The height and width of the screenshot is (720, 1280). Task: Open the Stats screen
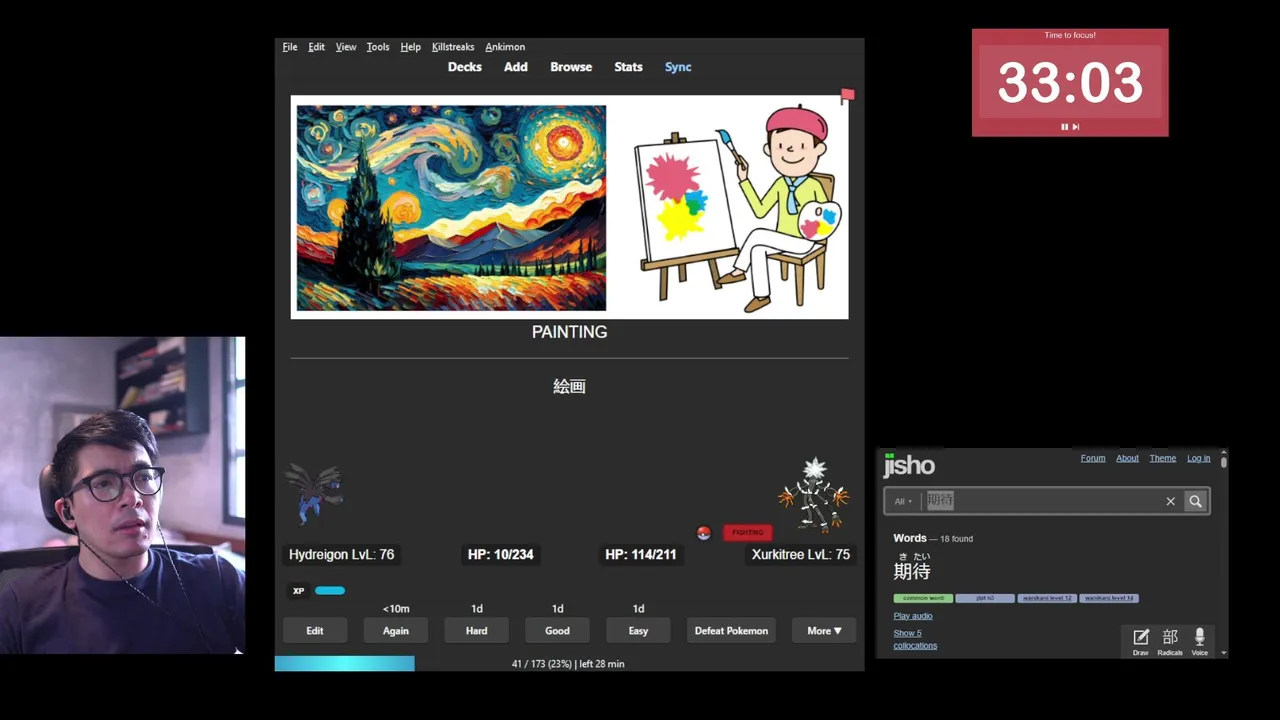(628, 67)
